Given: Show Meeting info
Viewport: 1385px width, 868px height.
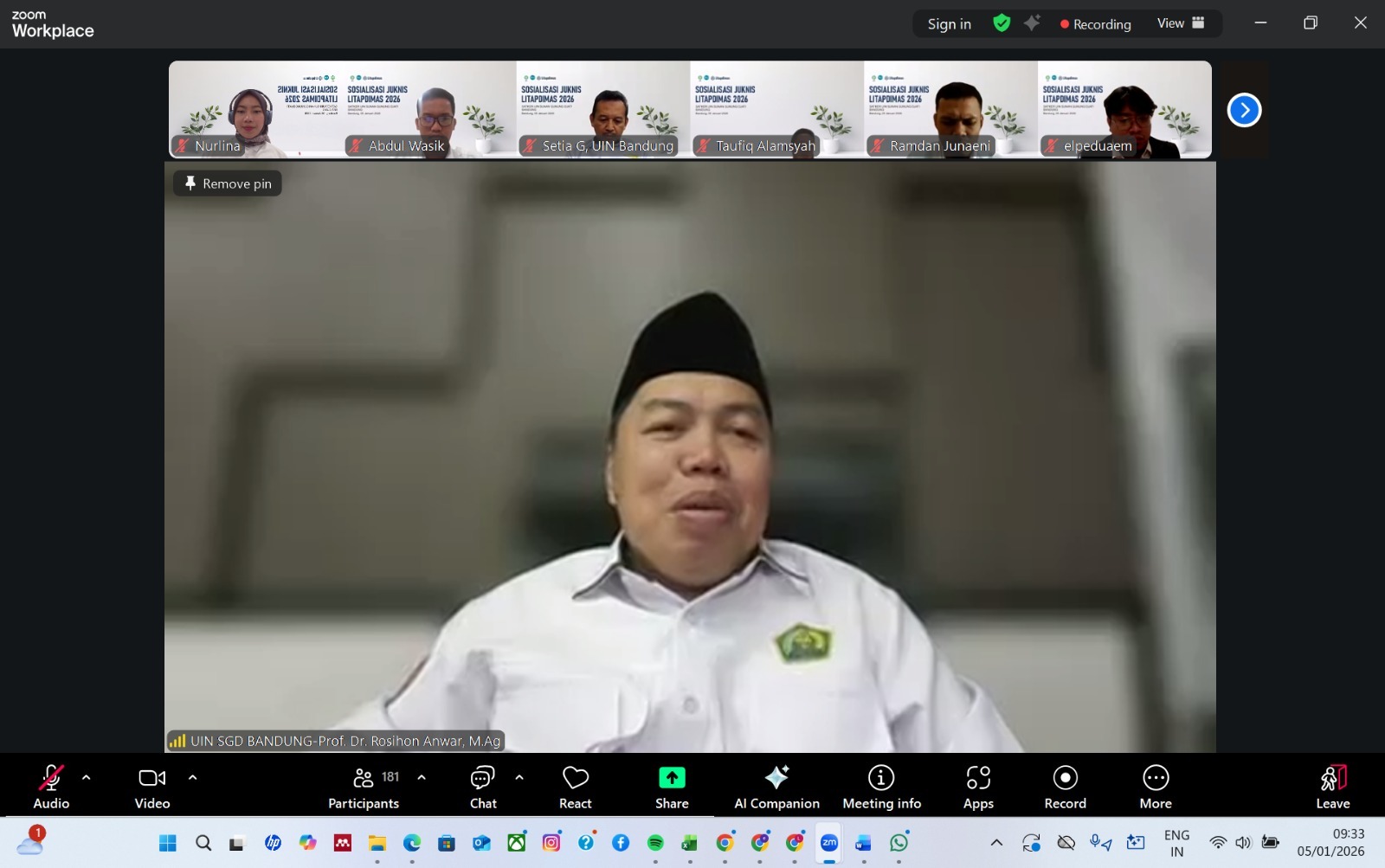Looking at the screenshot, I should pos(881,787).
